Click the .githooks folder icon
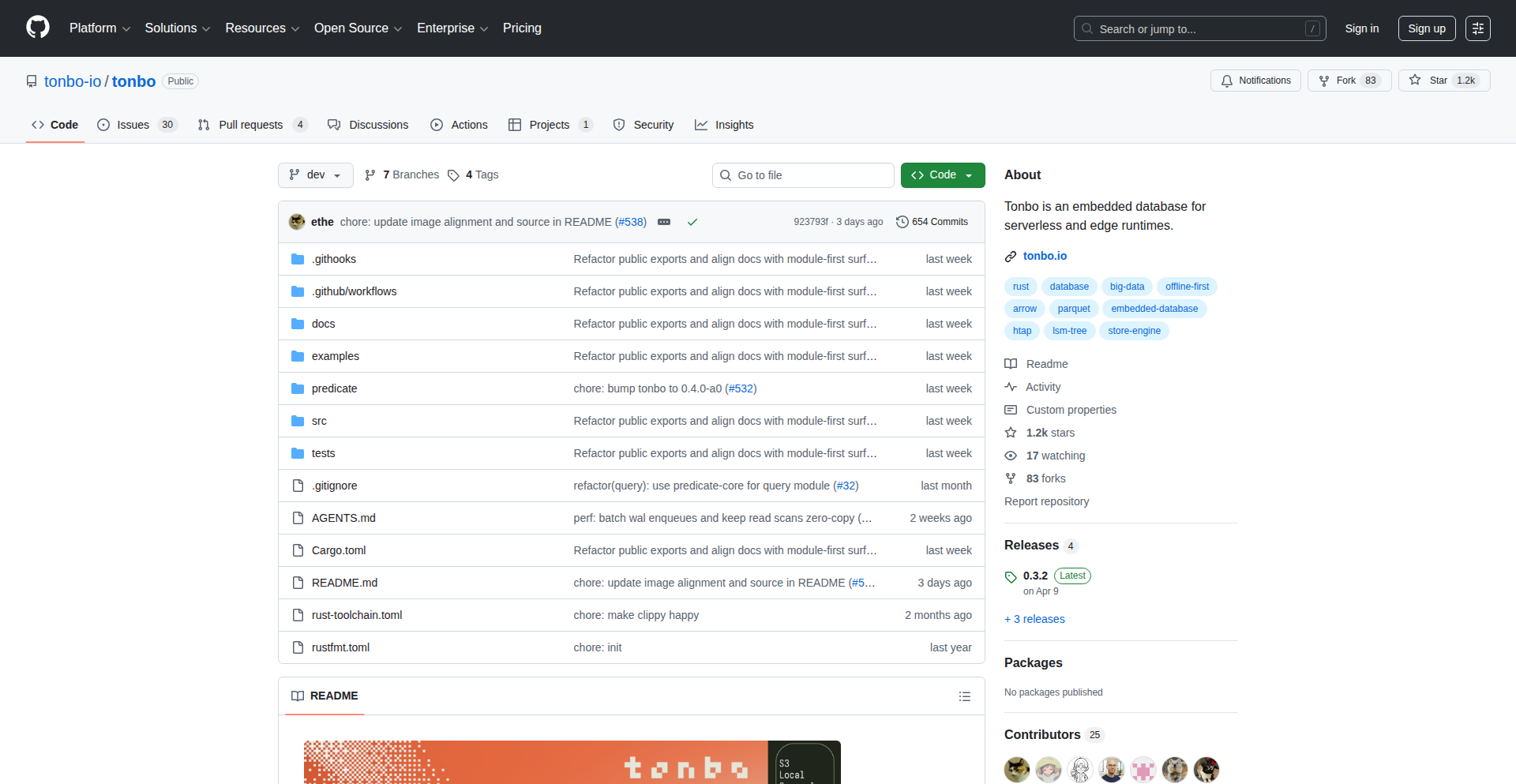Screen dimensions: 1516x784 pyautogui.click(x=298, y=259)
